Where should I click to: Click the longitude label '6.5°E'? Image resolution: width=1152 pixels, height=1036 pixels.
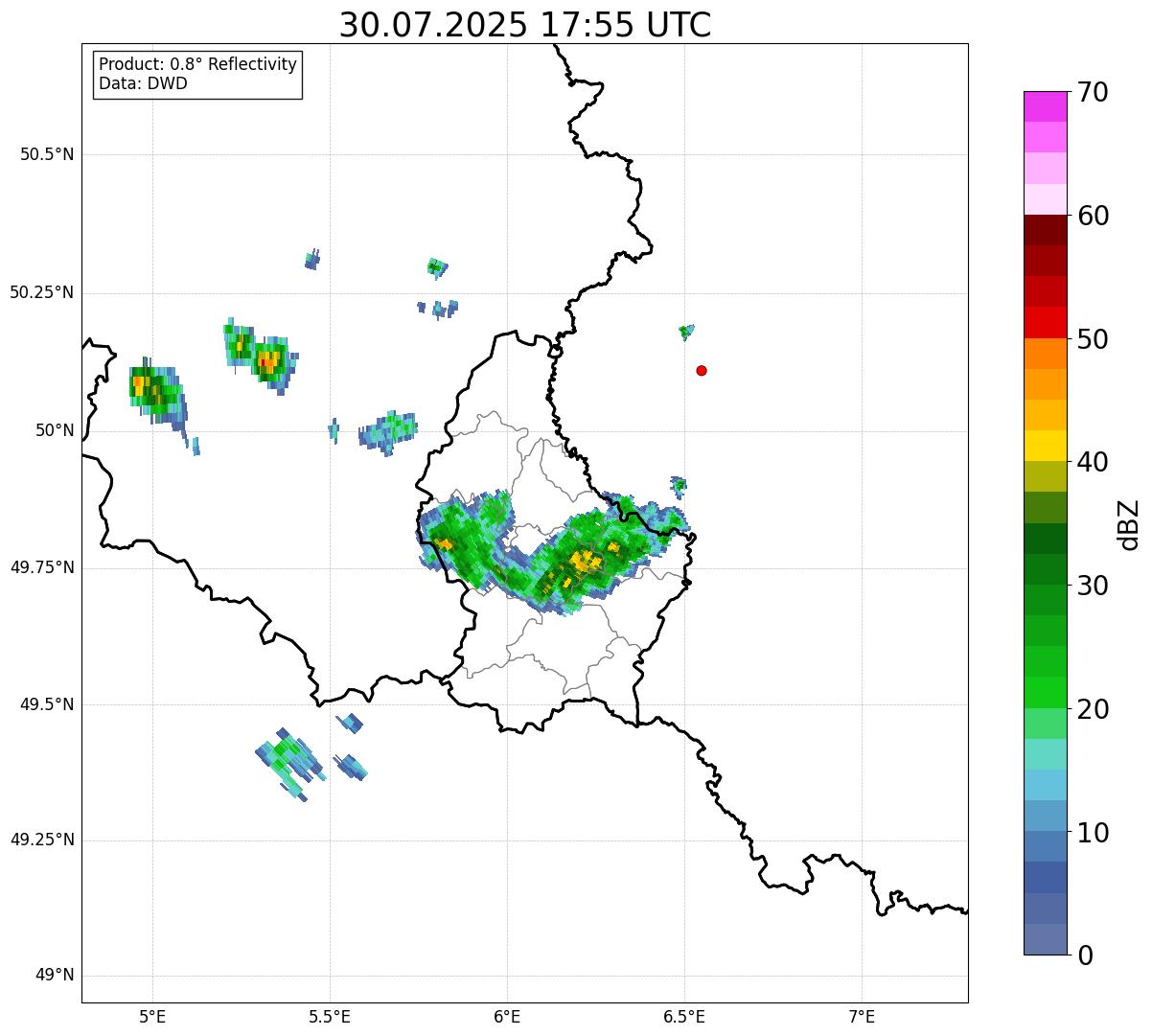684,1017
